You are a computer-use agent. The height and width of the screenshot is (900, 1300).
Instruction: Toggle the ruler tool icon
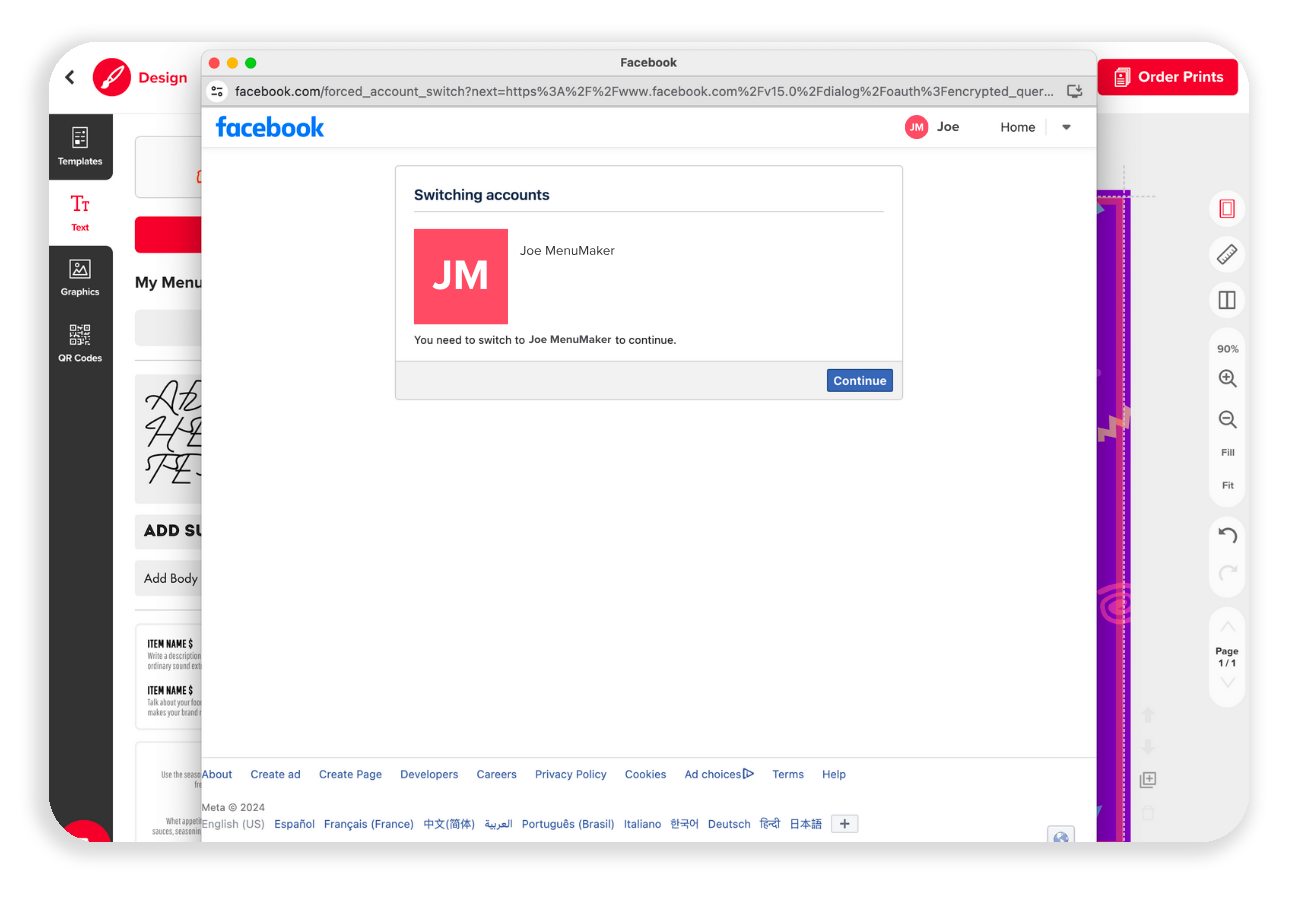[x=1227, y=254]
